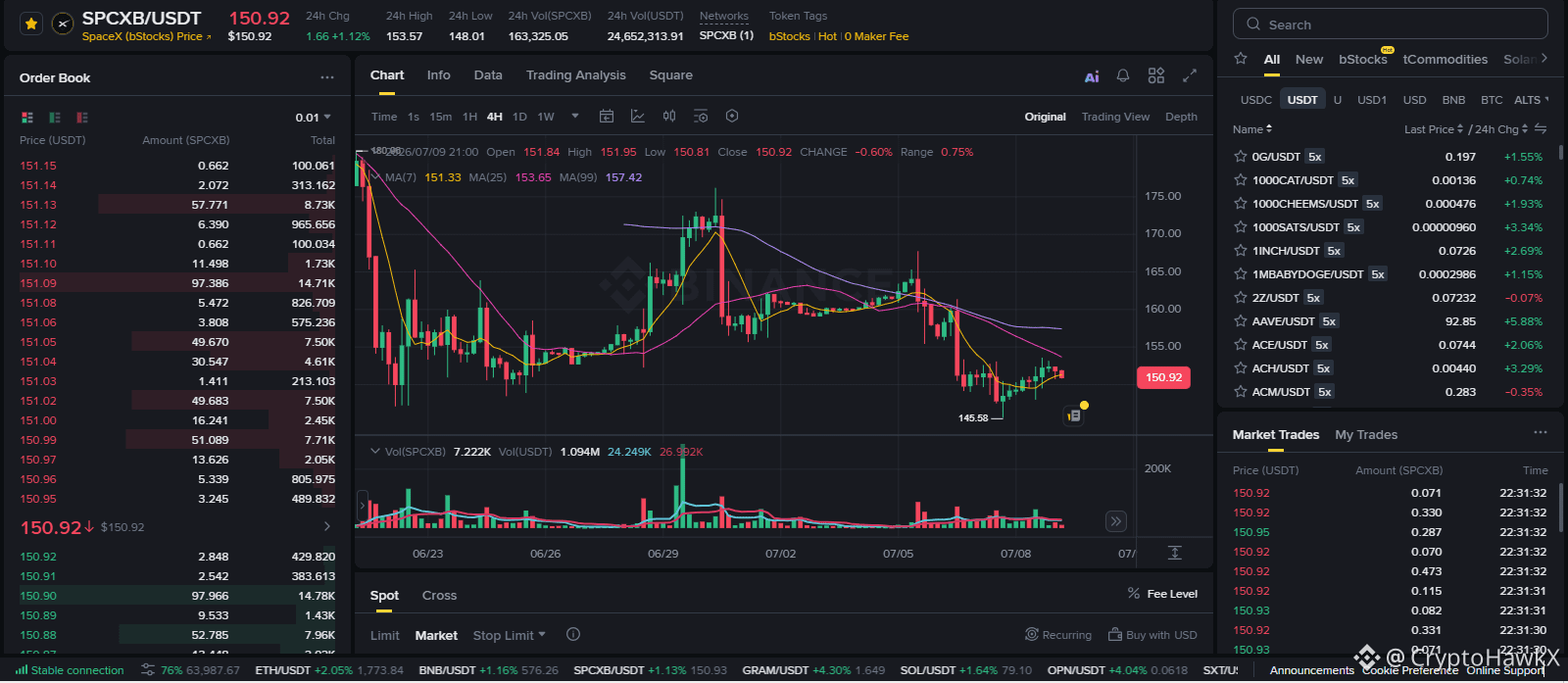Image resolution: width=1568 pixels, height=683 pixels.
Task: Expand chart to fullscreen
Action: (x=1190, y=75)
